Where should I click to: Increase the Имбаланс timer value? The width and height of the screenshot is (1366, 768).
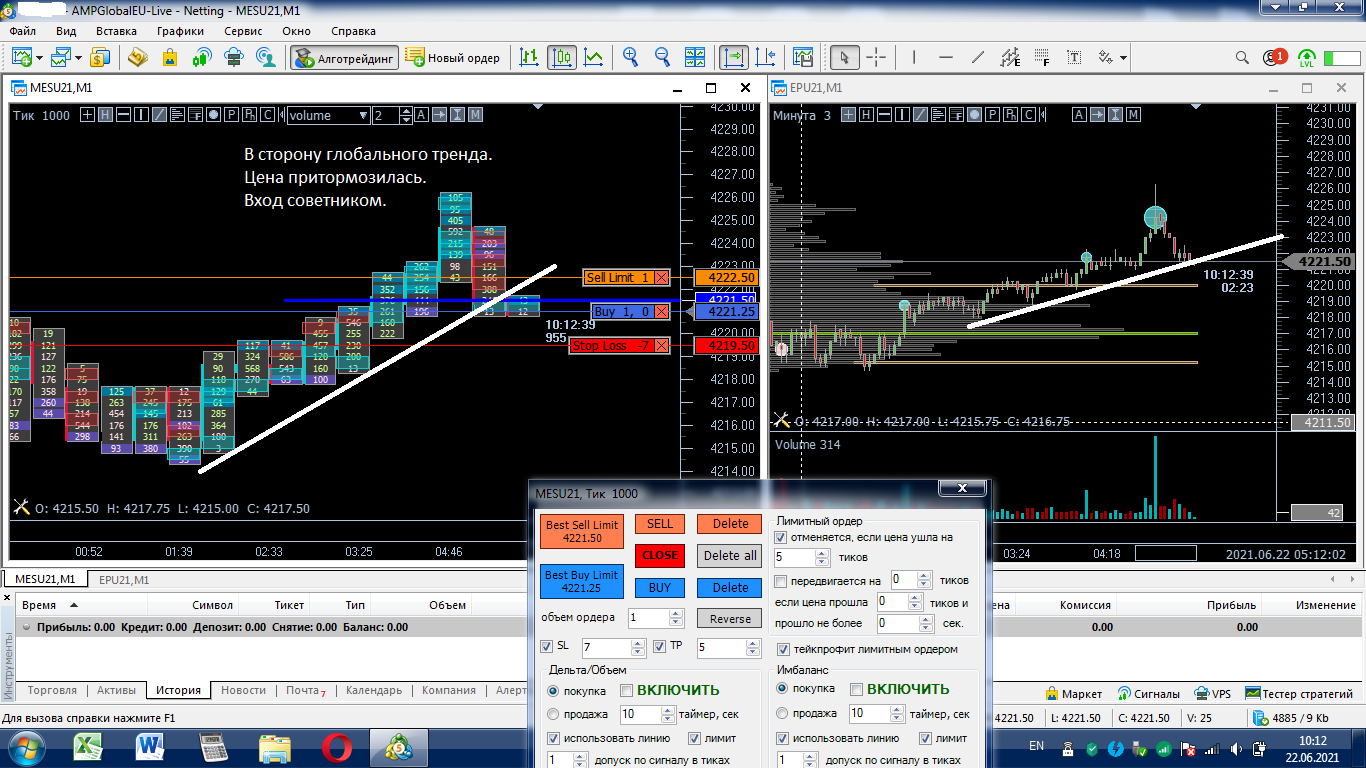895,710
